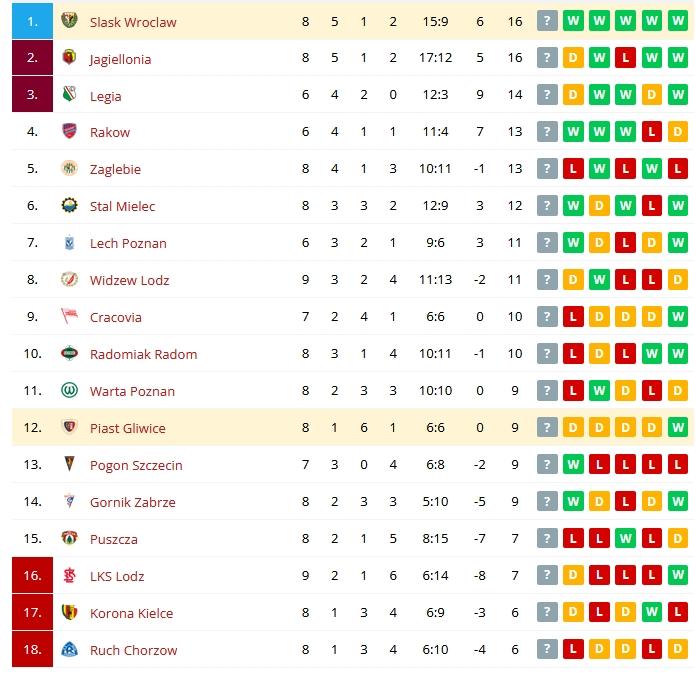Click Pogon Szczecin's green W form badge
Viewport: 696px width, 674px height.
pos(573,464)
